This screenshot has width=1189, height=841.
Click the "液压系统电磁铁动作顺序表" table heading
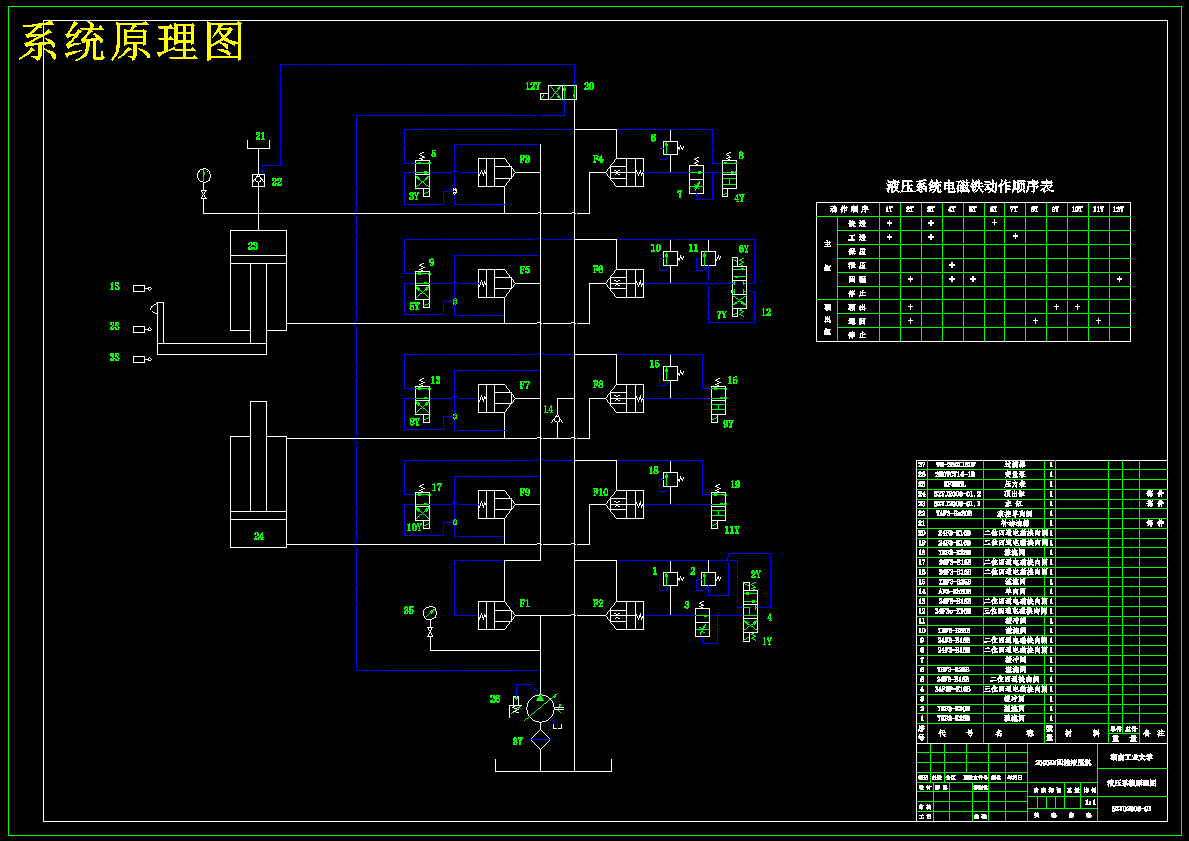970,187
